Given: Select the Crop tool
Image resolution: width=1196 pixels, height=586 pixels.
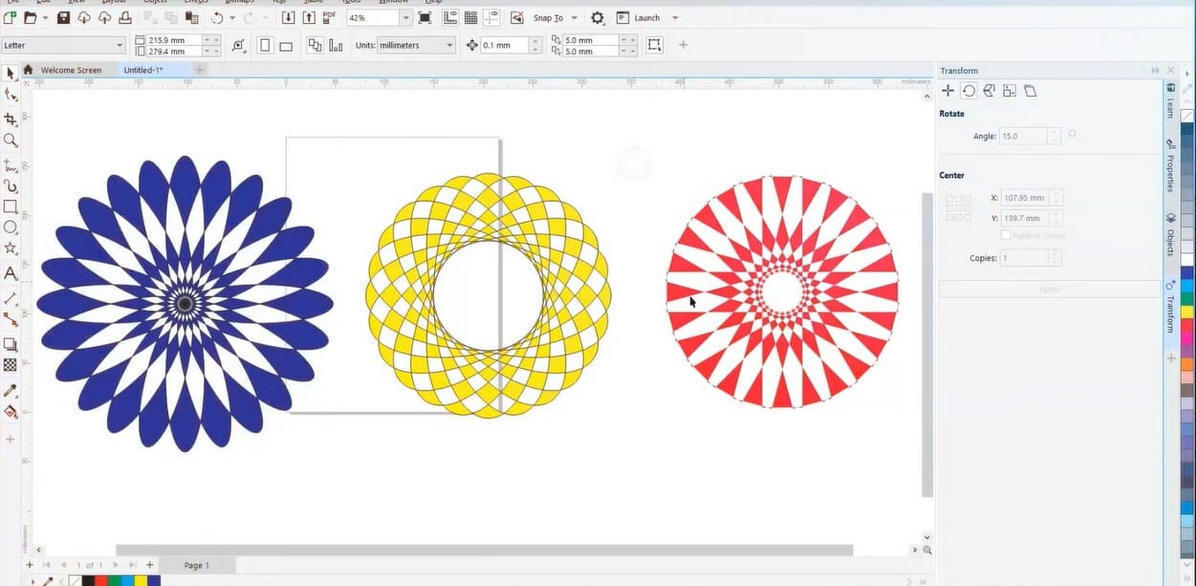Looking at the screenshot, I should [10, 119].
